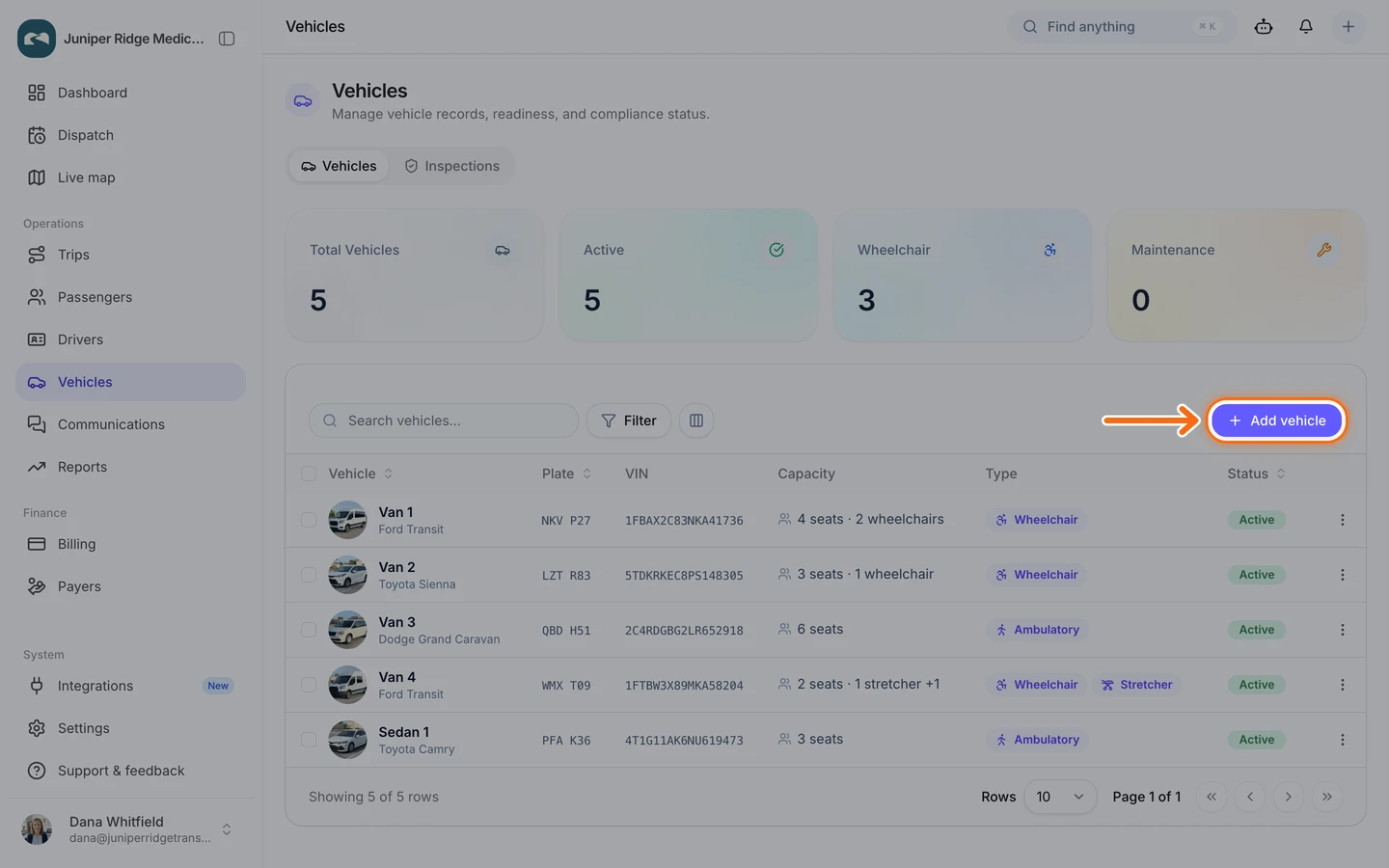Open Integrations in sidebar
The image size is (1389, 868).
tap(130, 686)
